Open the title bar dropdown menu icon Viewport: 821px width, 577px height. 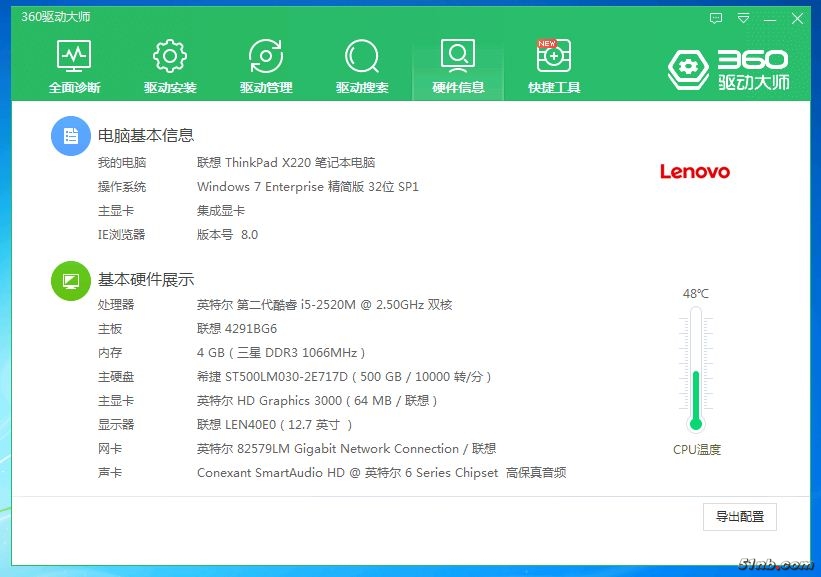[x=743, y=19]
